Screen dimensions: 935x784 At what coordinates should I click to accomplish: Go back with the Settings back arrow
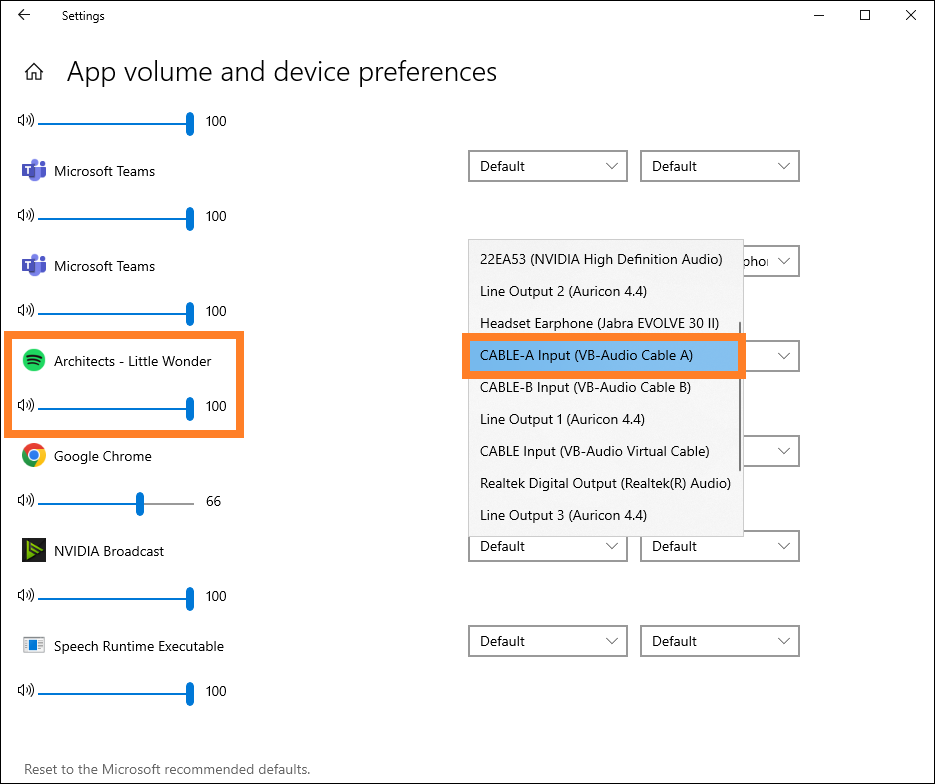pyautogui.click(x=24, y=15)
